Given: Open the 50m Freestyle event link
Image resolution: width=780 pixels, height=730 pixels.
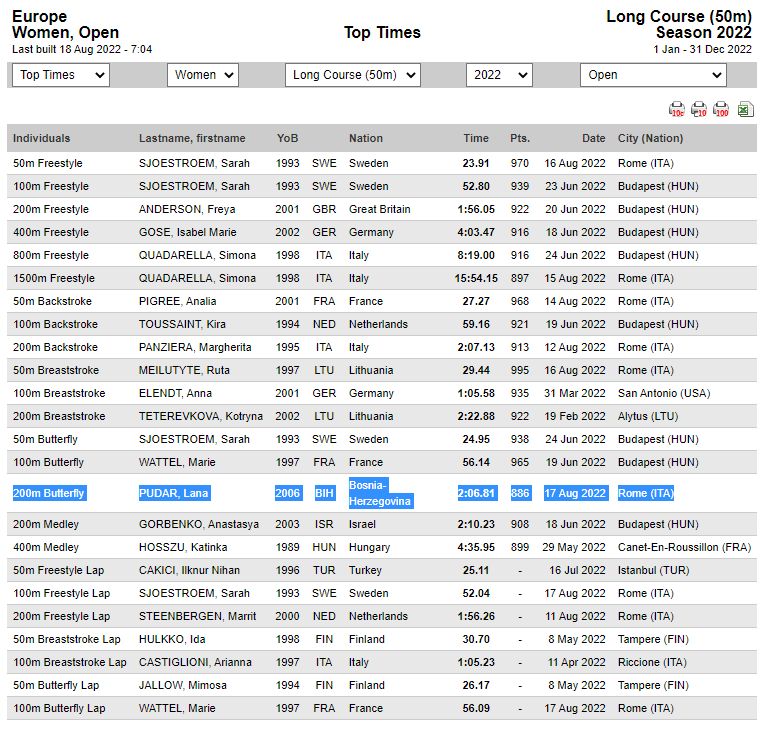Looking at the screenshot, I should point(47,163).
